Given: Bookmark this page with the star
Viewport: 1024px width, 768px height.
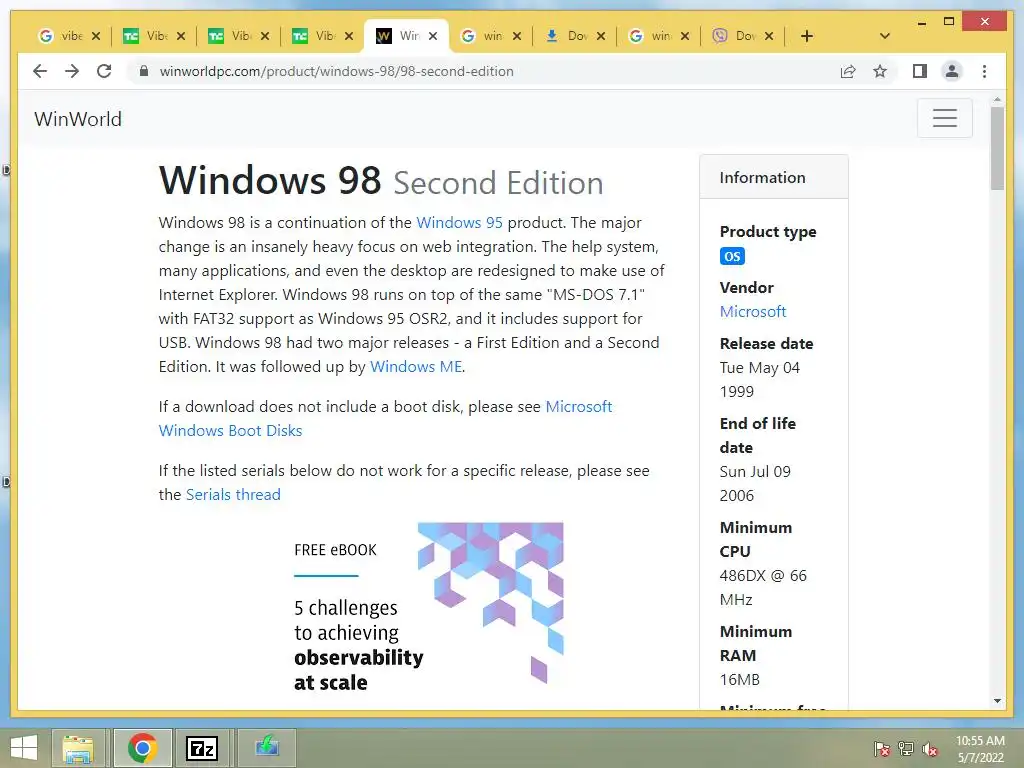Looking at the screenshot, I should (x=880, y=71).
